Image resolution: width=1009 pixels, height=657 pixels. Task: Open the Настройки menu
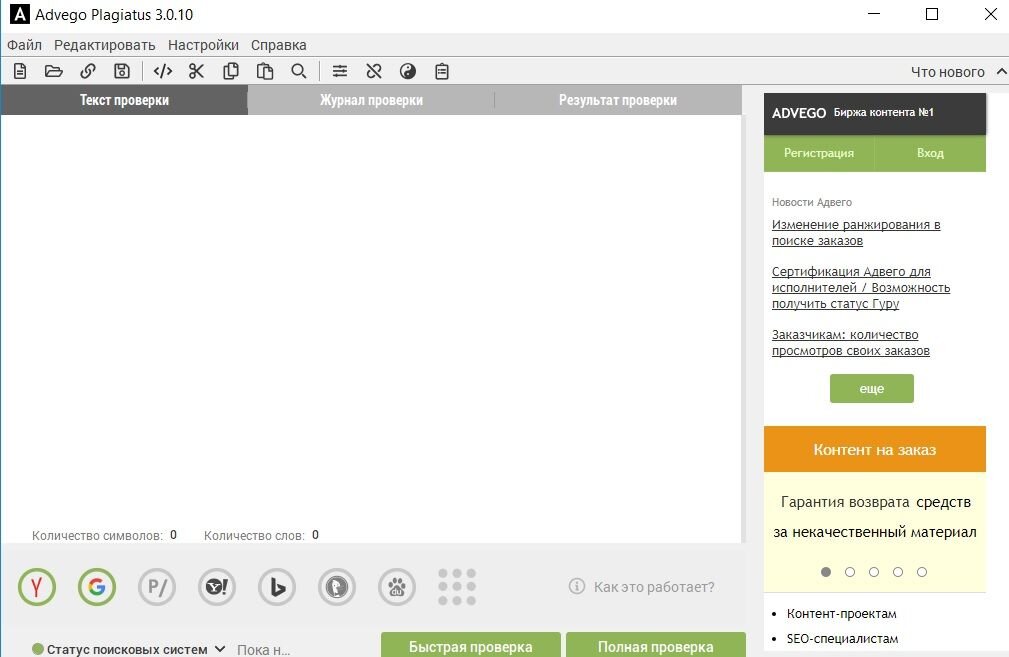pos(203,45)
